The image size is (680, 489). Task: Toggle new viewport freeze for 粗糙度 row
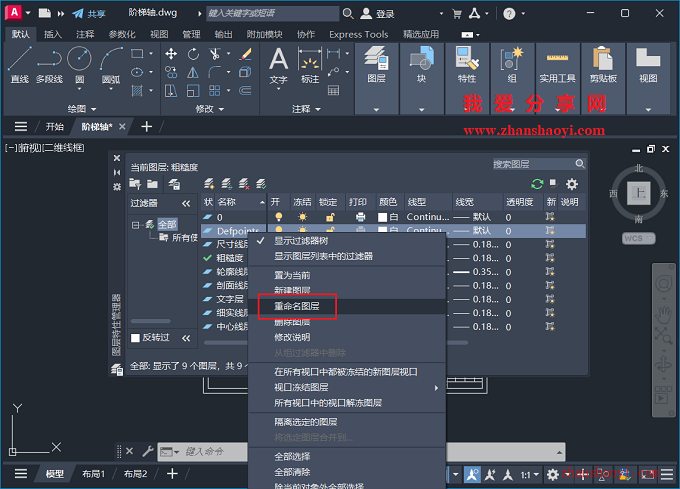point(550,258)
